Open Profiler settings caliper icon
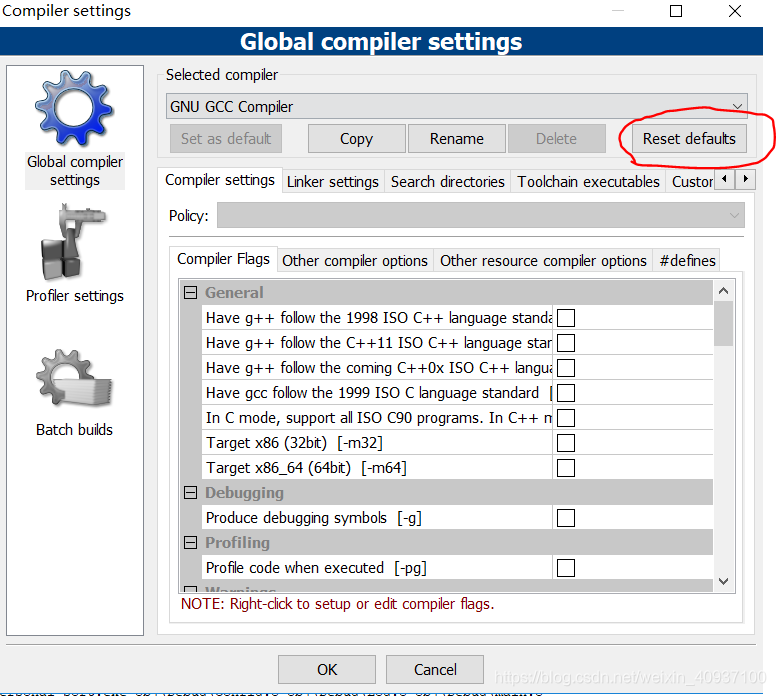 (74, 242)
